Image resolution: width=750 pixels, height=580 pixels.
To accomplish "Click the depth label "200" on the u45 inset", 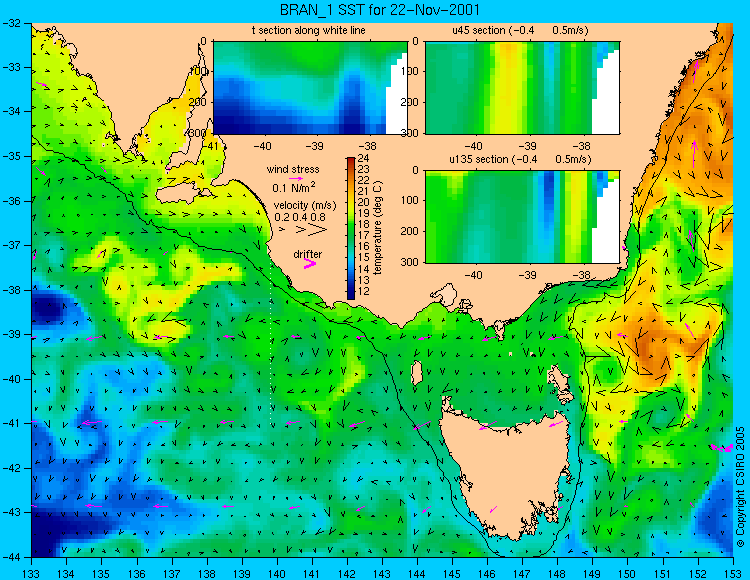I will (x=410, y=102).
